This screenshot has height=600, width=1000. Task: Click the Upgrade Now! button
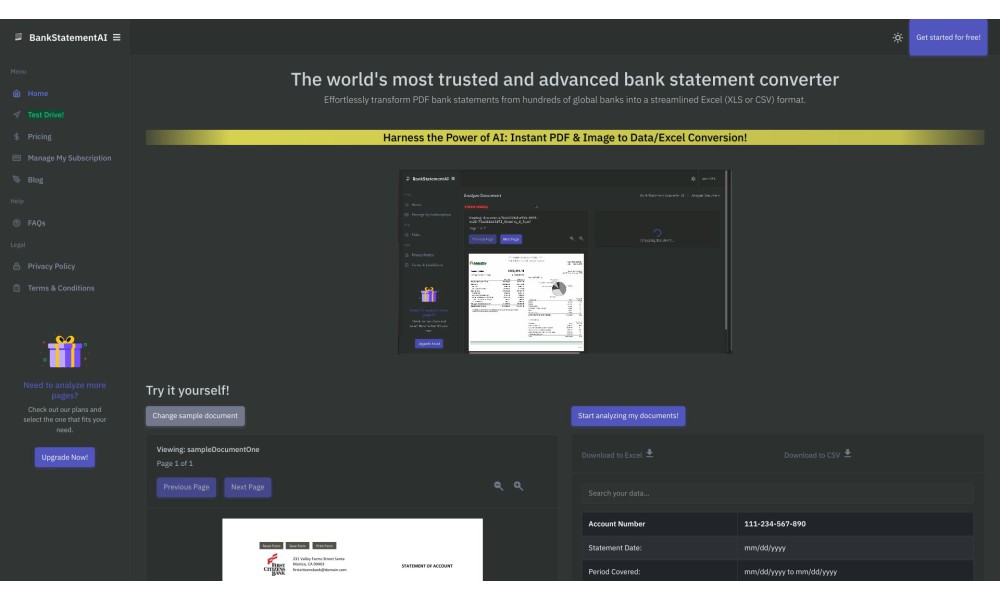[x=64, y=457]
